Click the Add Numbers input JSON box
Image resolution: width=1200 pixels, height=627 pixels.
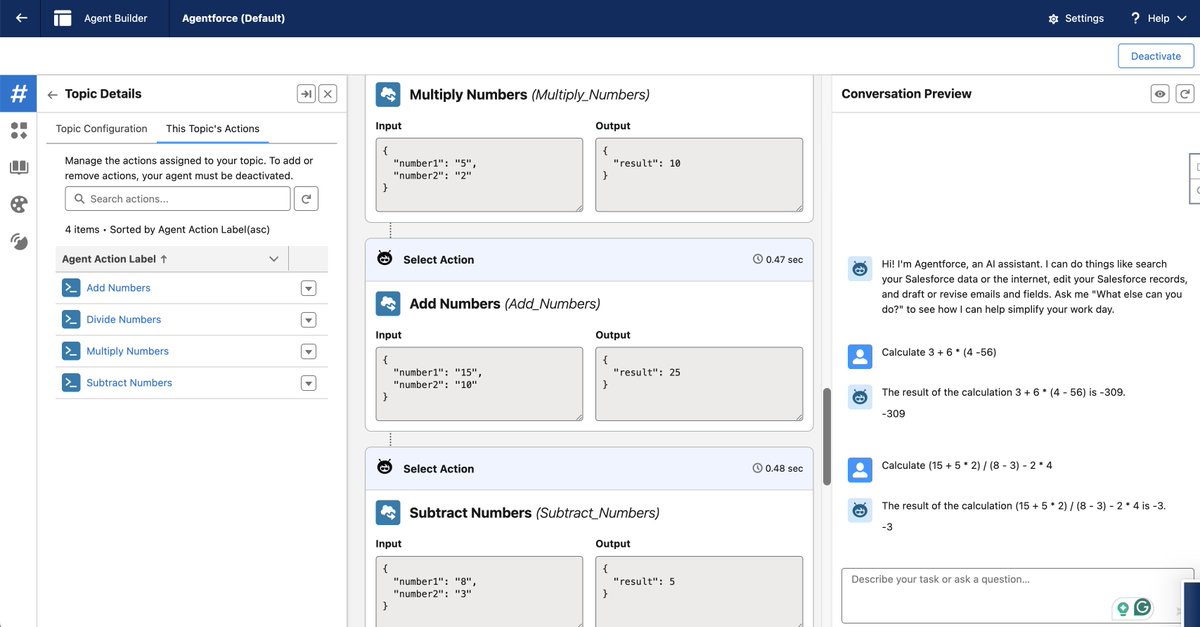[479, 384]
